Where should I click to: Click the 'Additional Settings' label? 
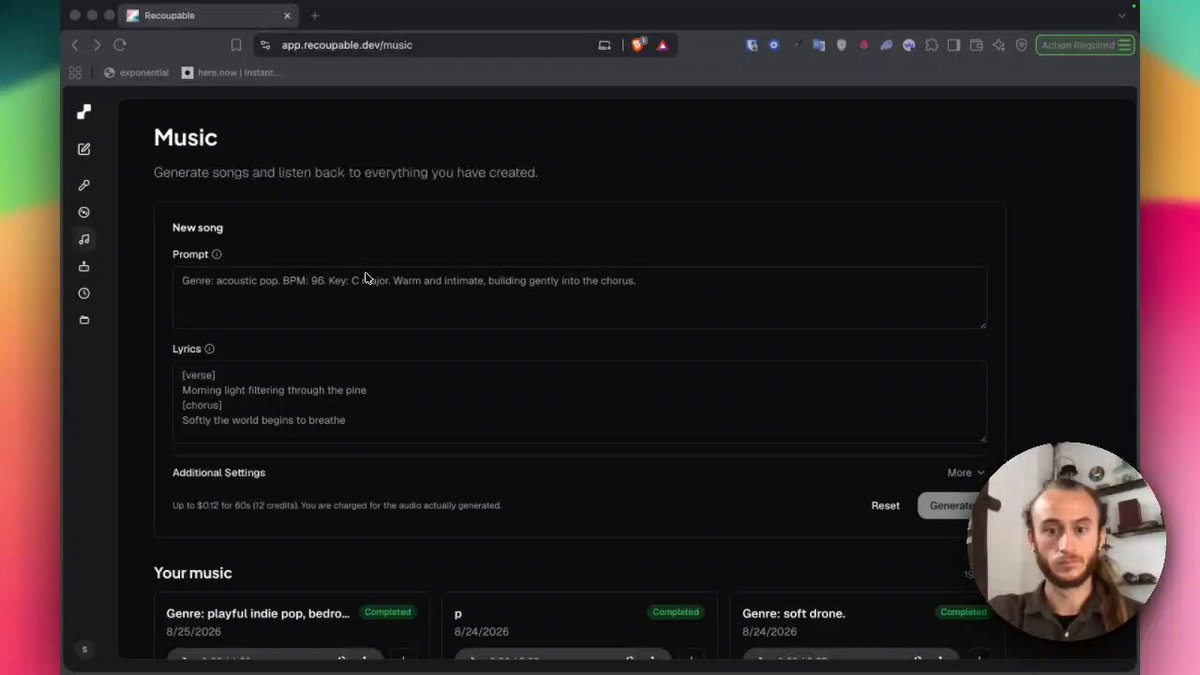coord(219,473)
